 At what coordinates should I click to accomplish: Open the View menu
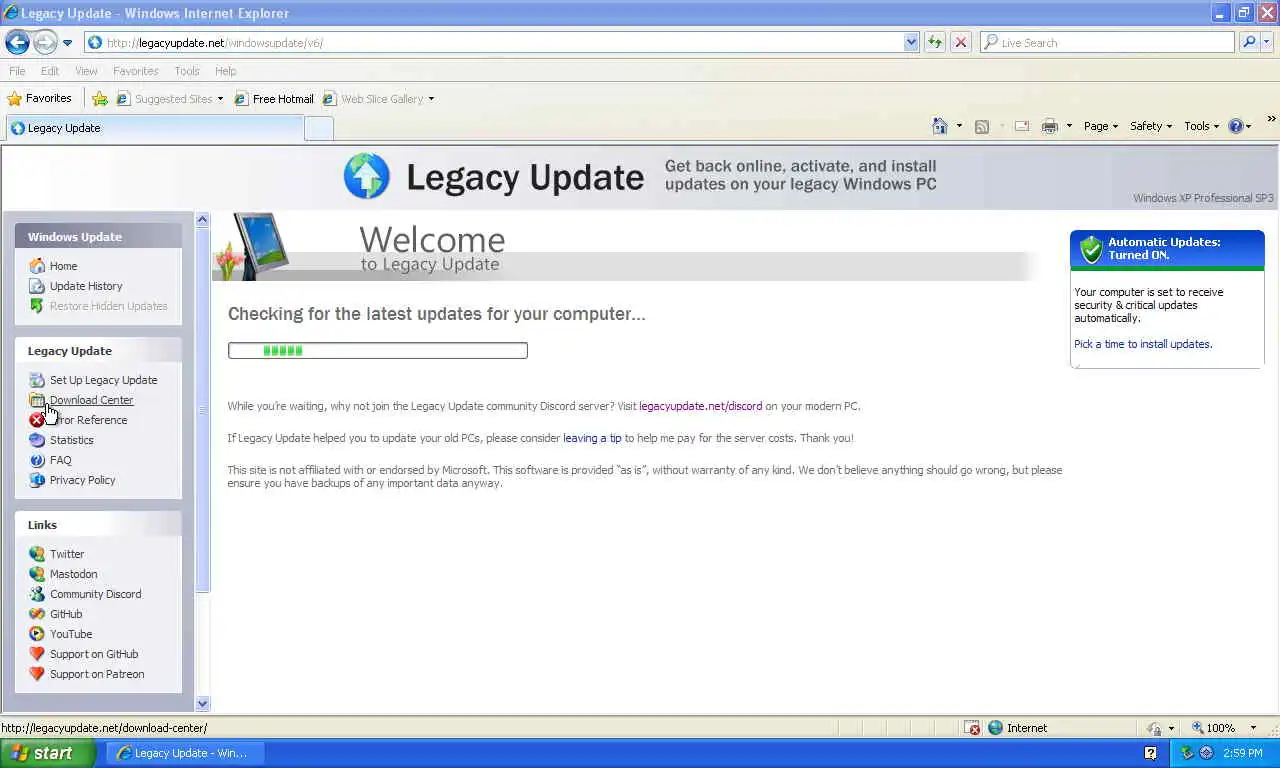click(x=86, y=71)
